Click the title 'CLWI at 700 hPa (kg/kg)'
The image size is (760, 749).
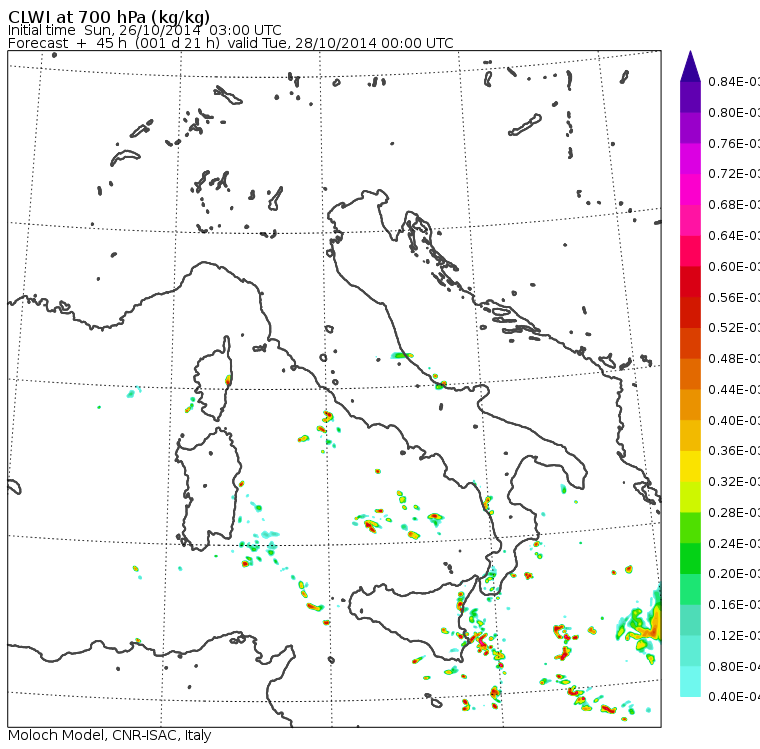click(x=109, y=16)
